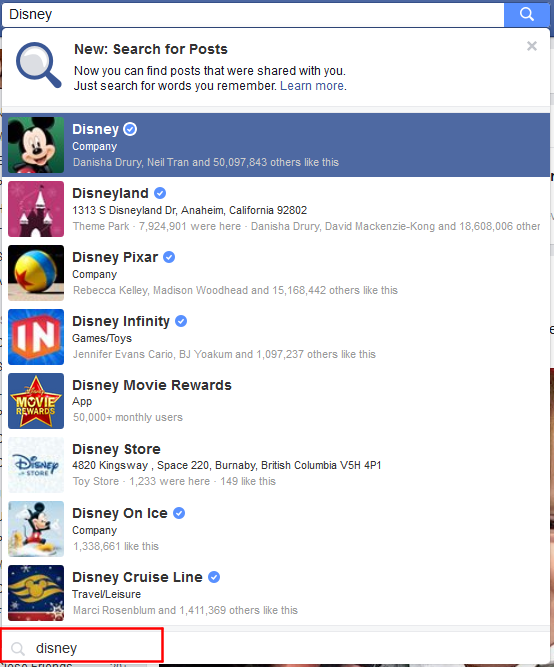Click the Disney On Ice Mickey icon
This screenshot has height=667, width=554.
pos(36,529)
